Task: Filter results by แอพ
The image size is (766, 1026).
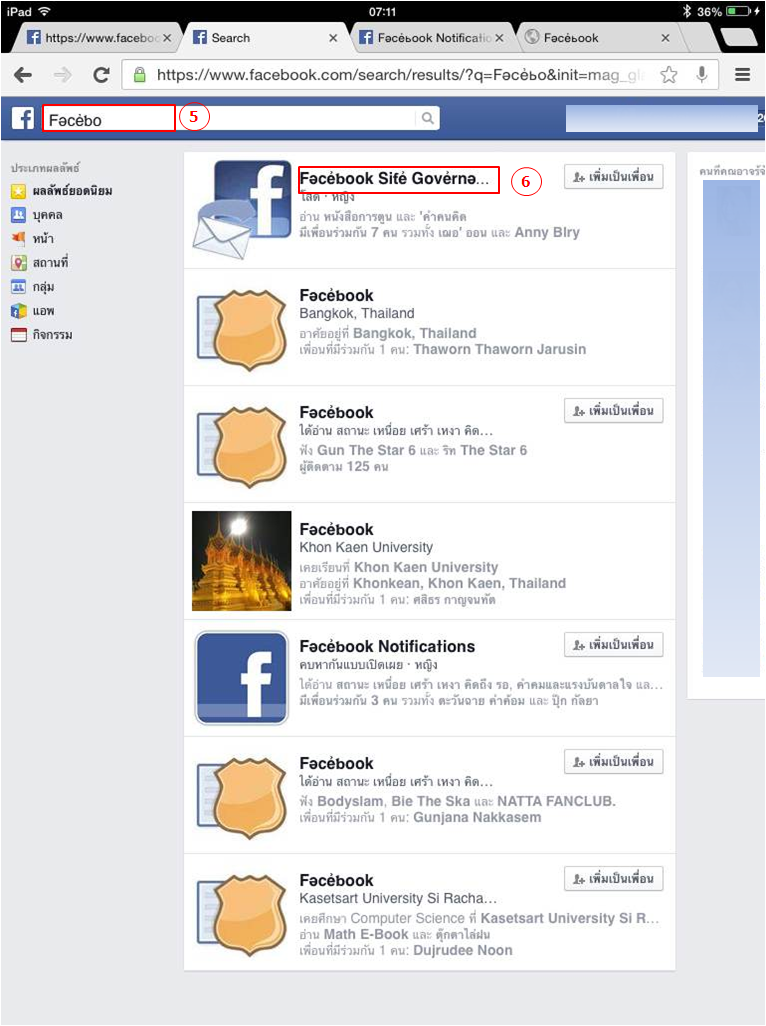Action: coord(33,311)
